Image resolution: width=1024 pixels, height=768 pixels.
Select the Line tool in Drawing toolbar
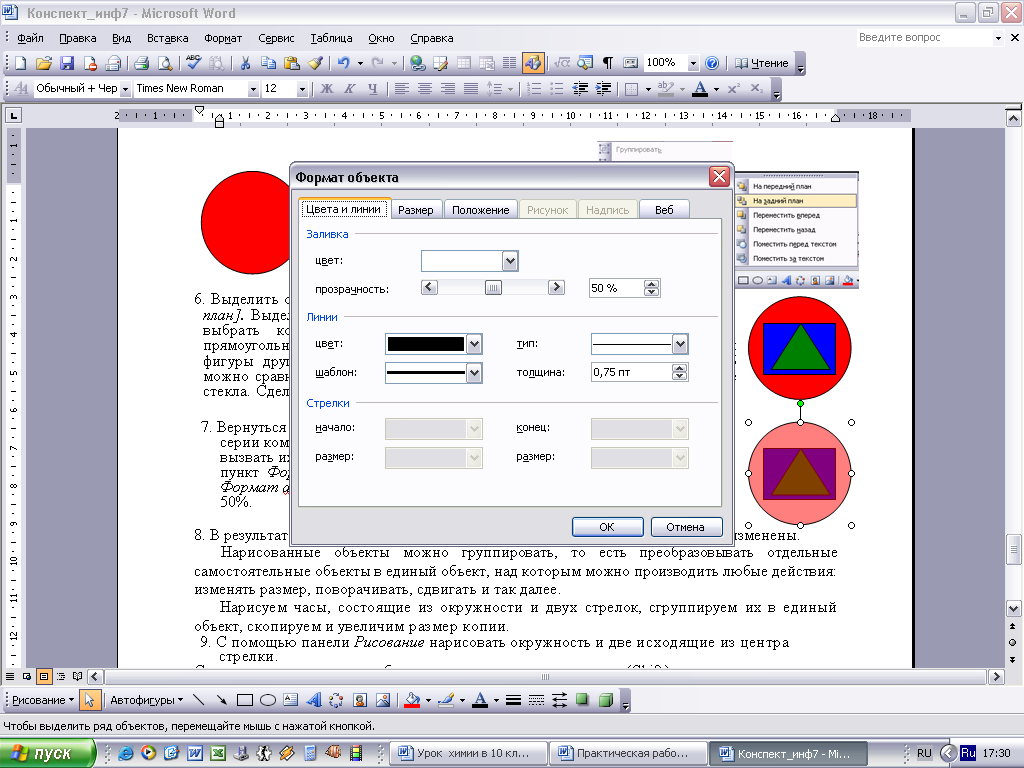pos(199,700)
